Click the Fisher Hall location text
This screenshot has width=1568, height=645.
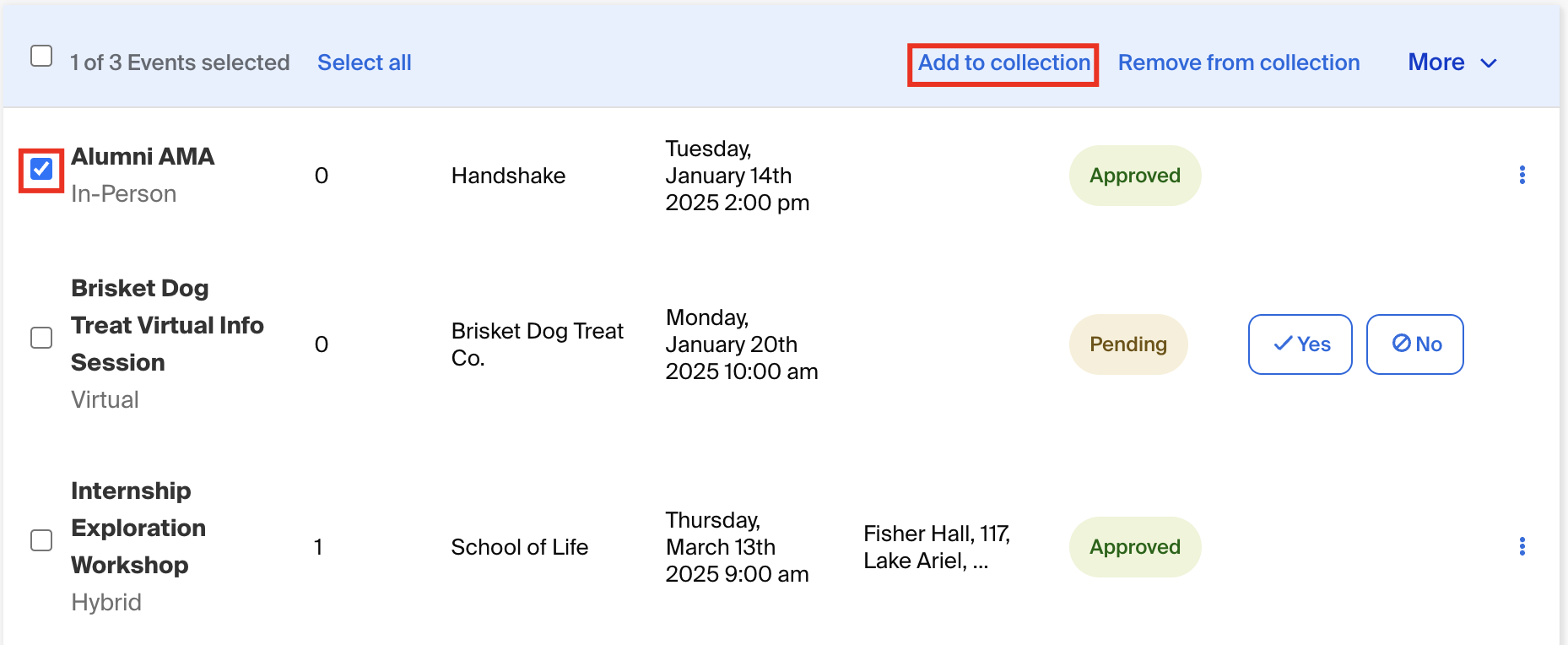tap(937, 547)
